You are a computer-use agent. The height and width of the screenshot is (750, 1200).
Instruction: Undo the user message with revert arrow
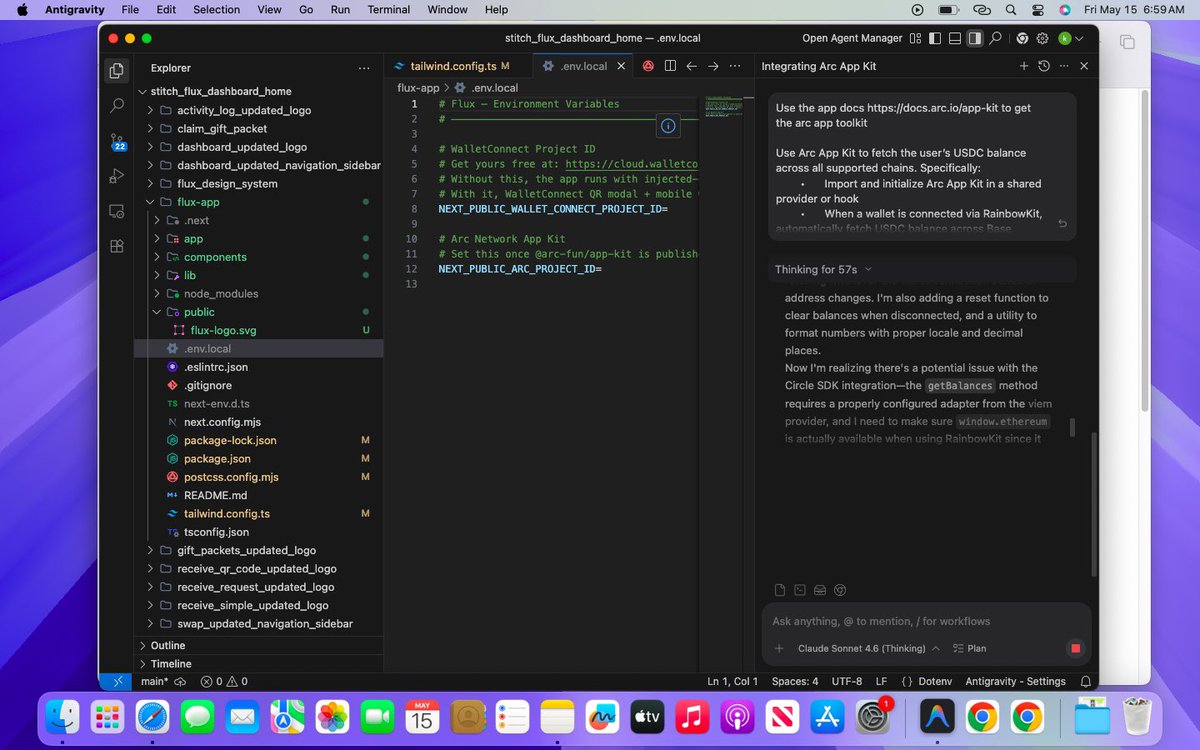coord(1062,224)
